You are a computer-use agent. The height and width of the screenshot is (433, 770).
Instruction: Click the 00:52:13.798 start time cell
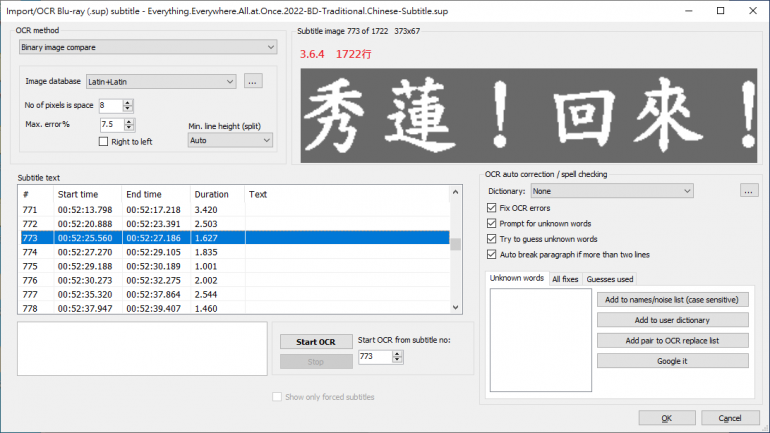point(85,210)
